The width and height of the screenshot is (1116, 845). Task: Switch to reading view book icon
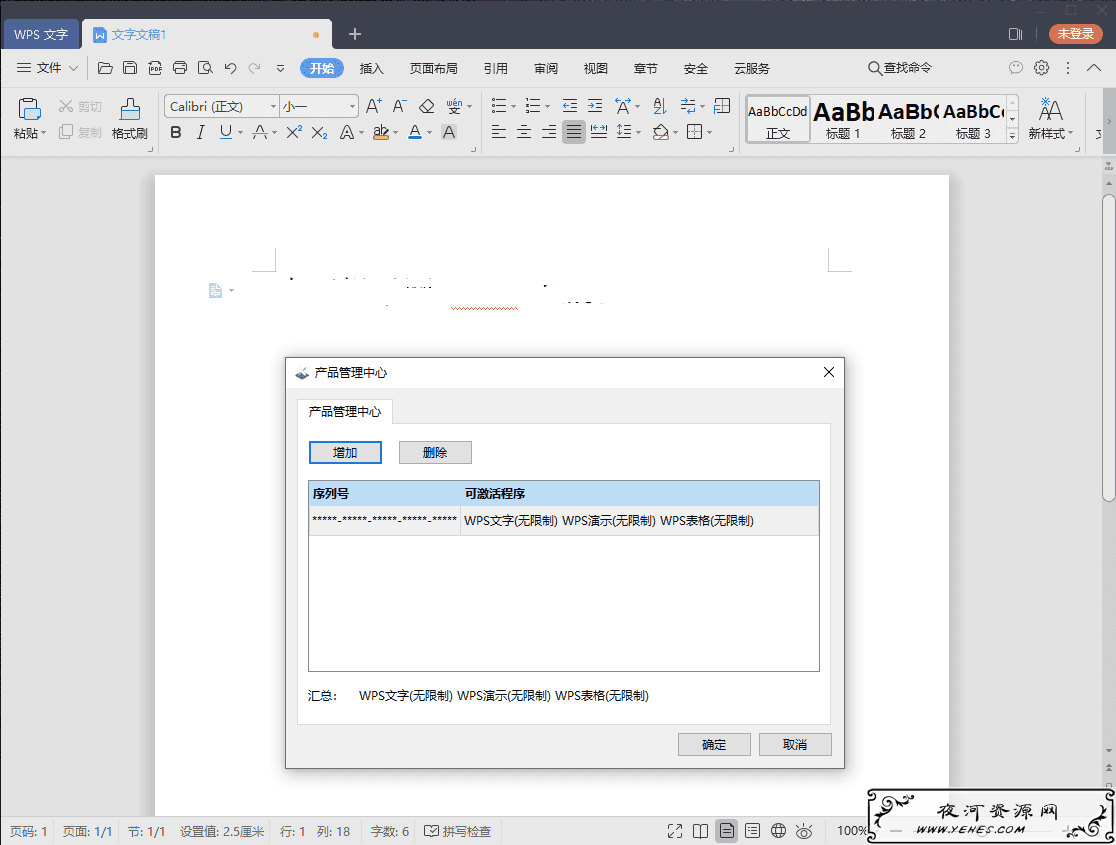click(701, 831)
